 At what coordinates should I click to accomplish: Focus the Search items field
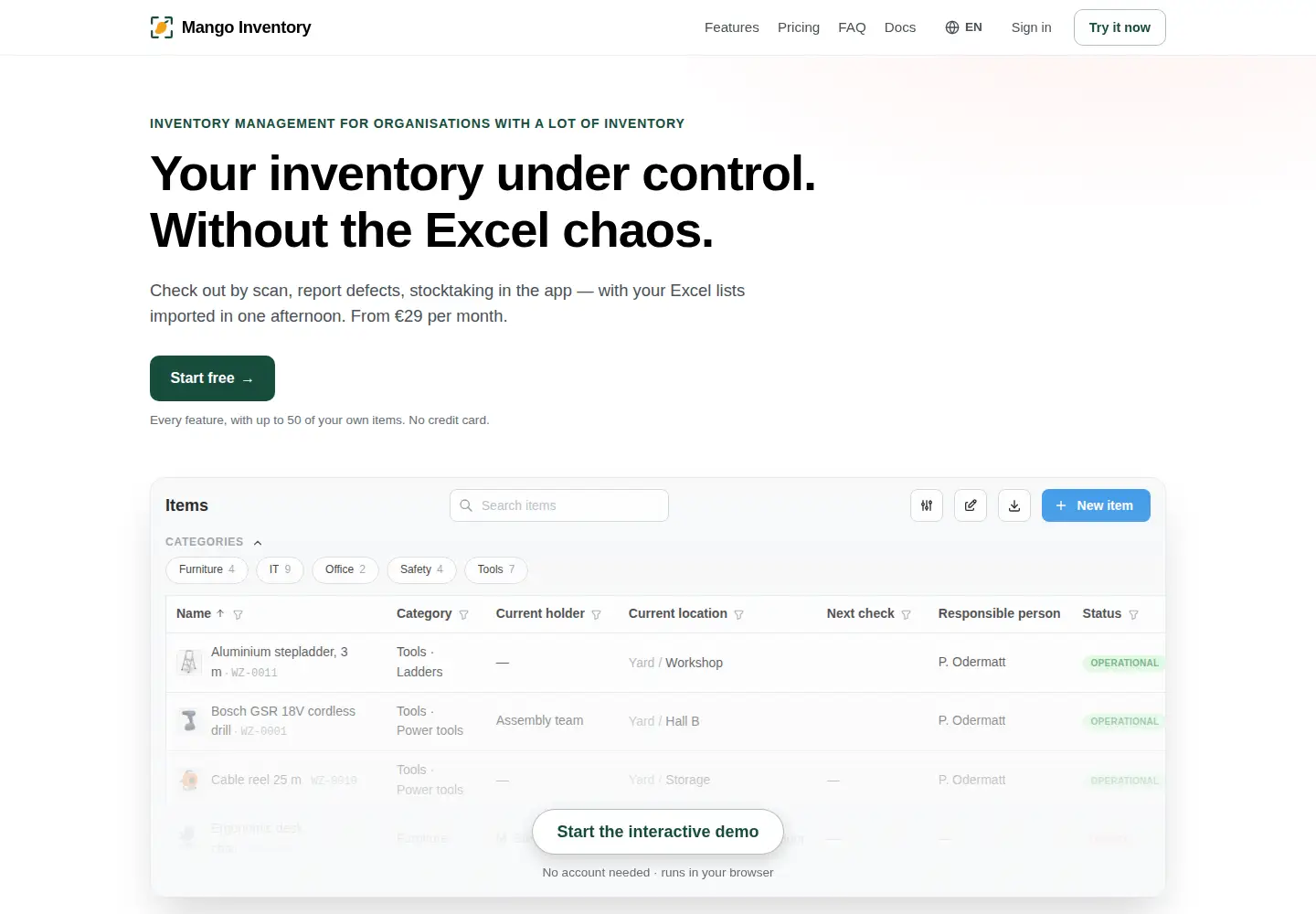coord(559,505)
